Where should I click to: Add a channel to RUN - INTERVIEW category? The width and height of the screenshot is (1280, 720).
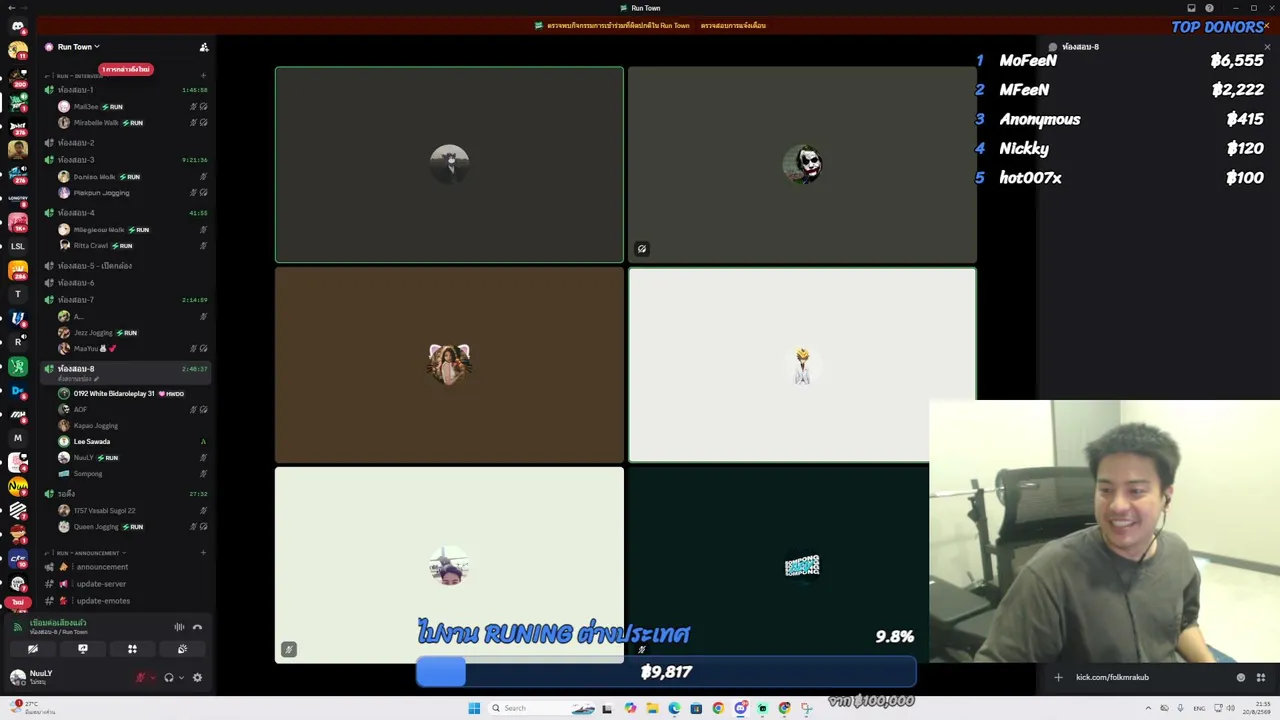coord(203,76)
